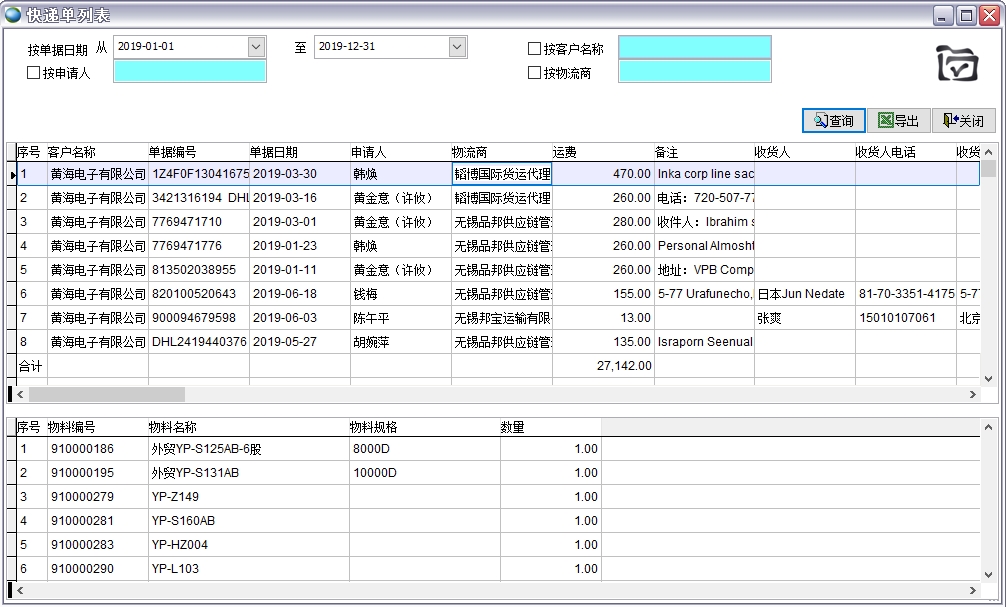This screenshot has width=1007, height=607.
Task: Select material row 910000195
Action: pos(82,473)
